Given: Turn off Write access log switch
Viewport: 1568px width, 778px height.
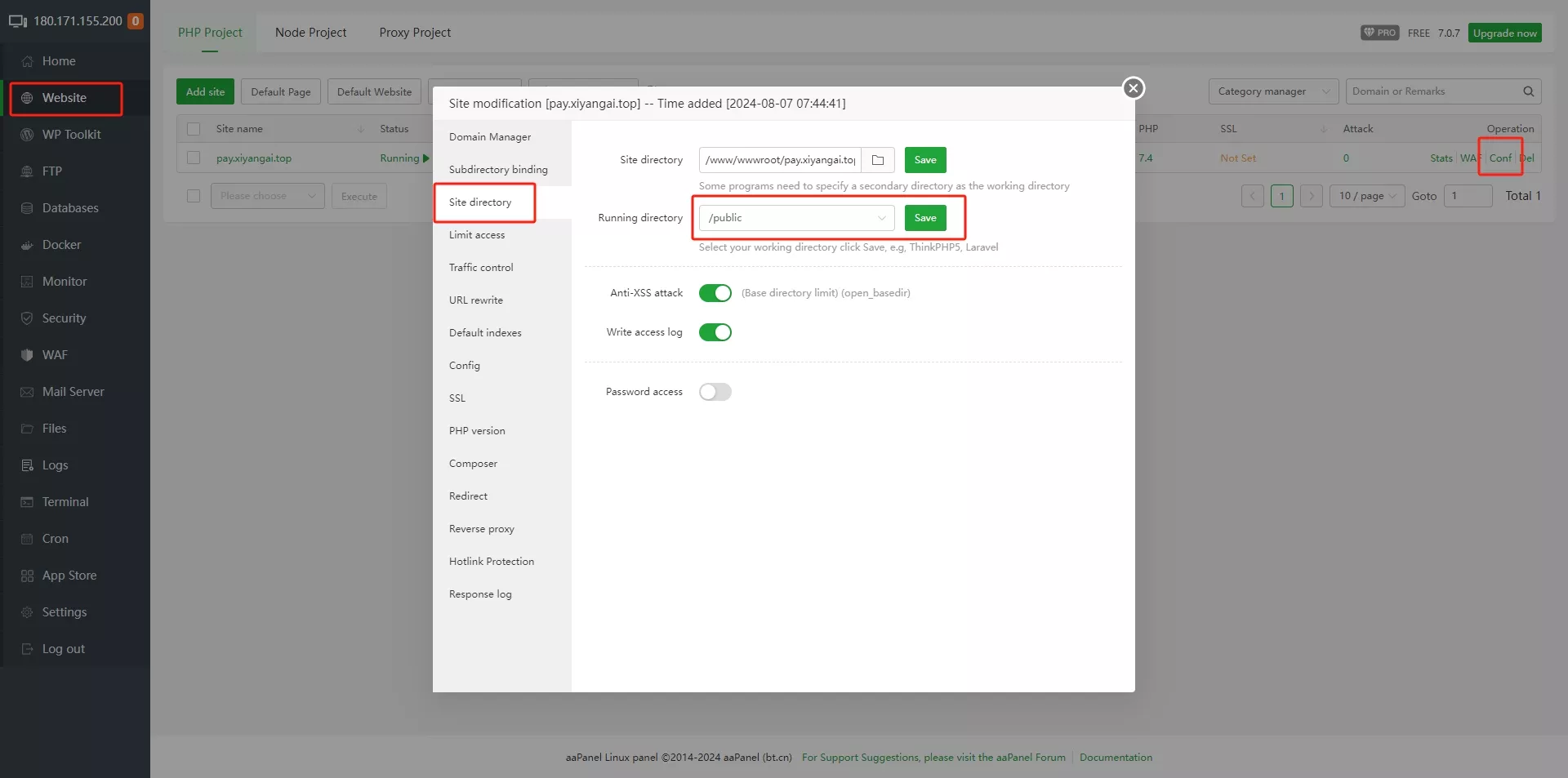Looking at the screenshot, I should click(x=715, y=332).
